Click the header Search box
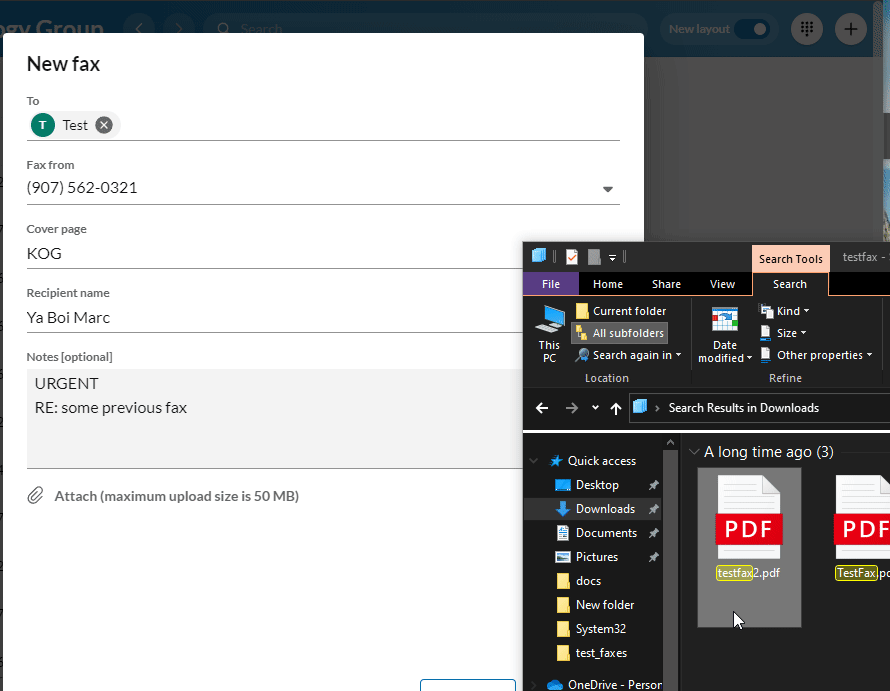The image size is (890, 691). pos(426,28)
